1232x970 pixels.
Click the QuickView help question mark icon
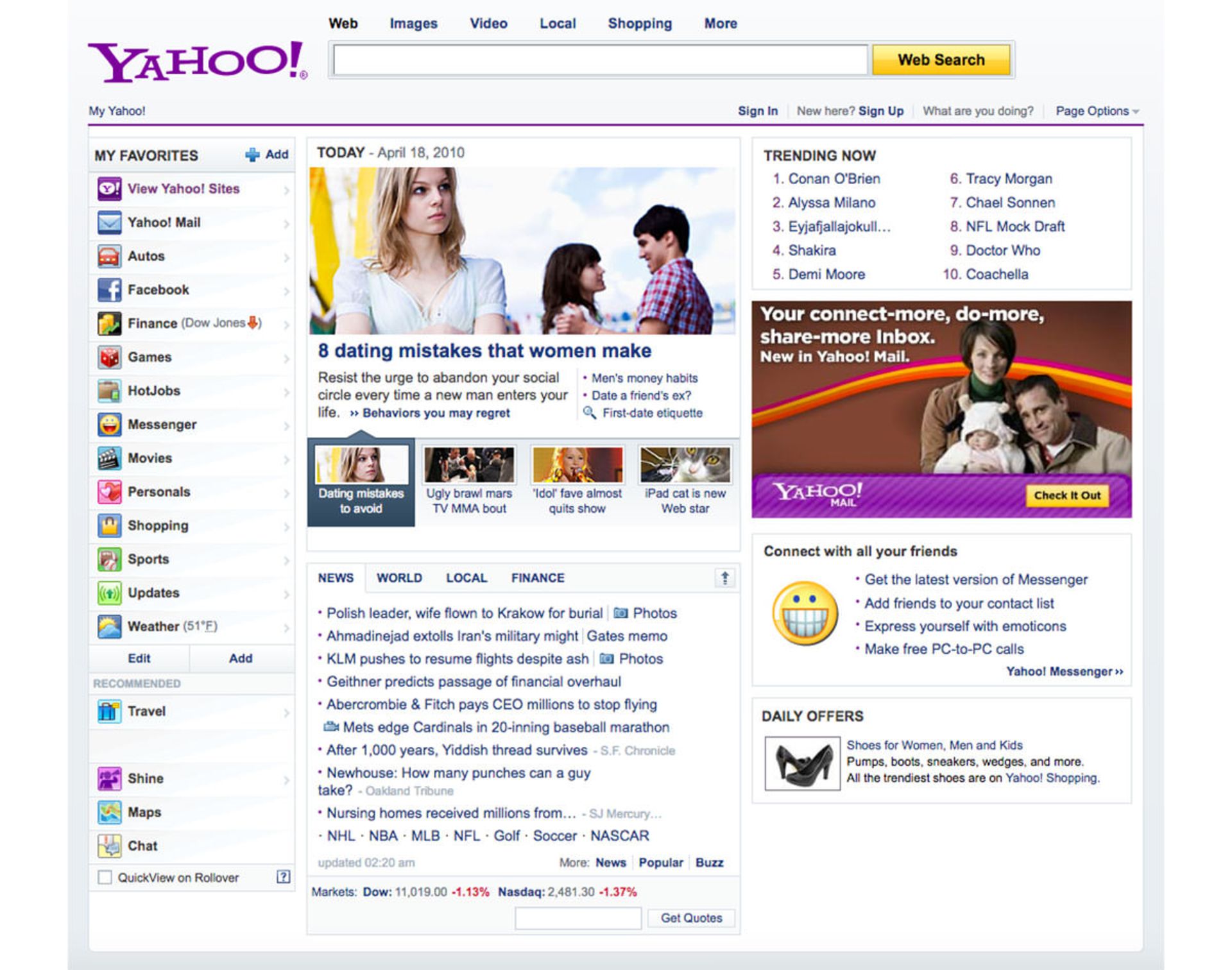(x=283, y=877)
